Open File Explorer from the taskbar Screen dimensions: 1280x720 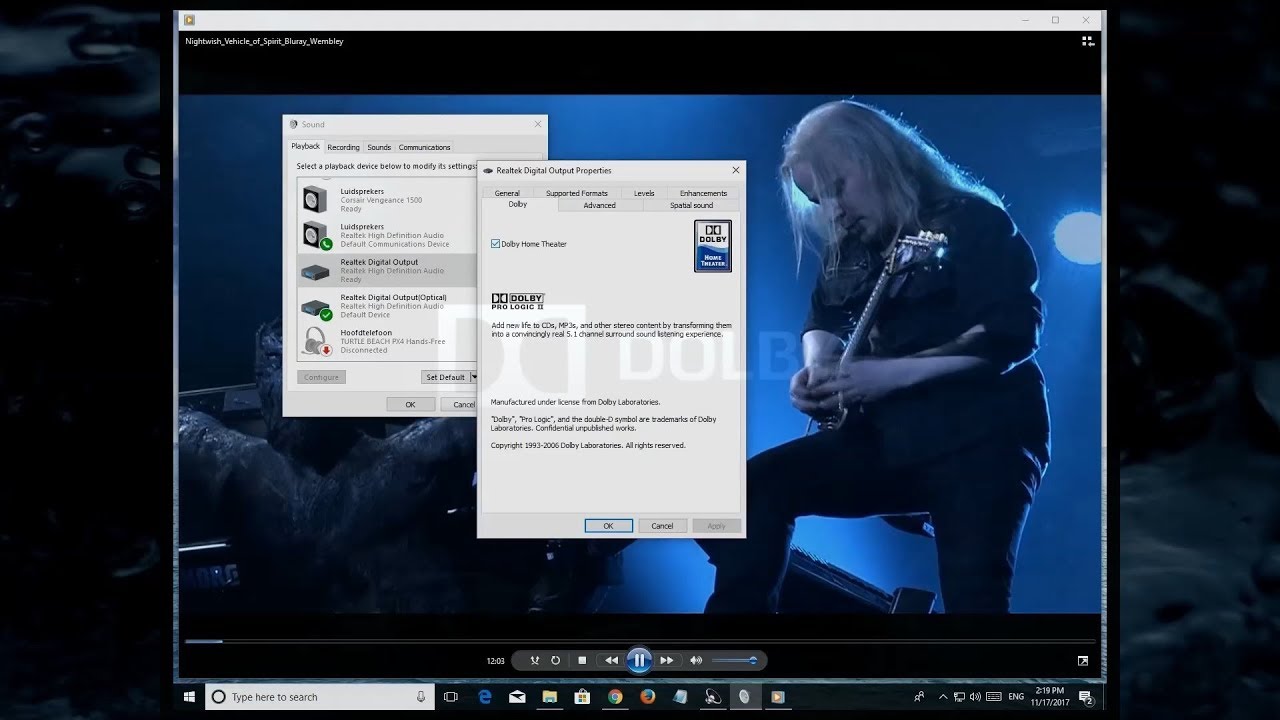click(550, 696)
